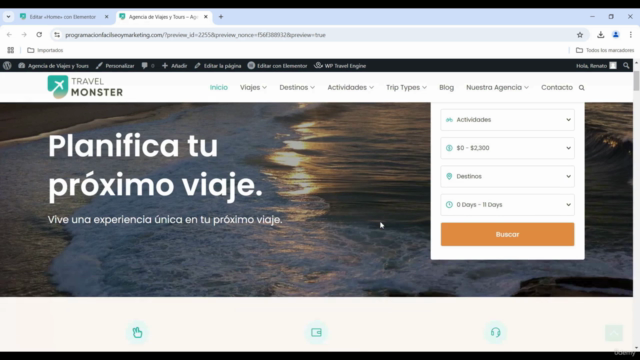Open Destinos search form dropdown
The width and height of the screenshot is (640, 360).
click(507, 176)
